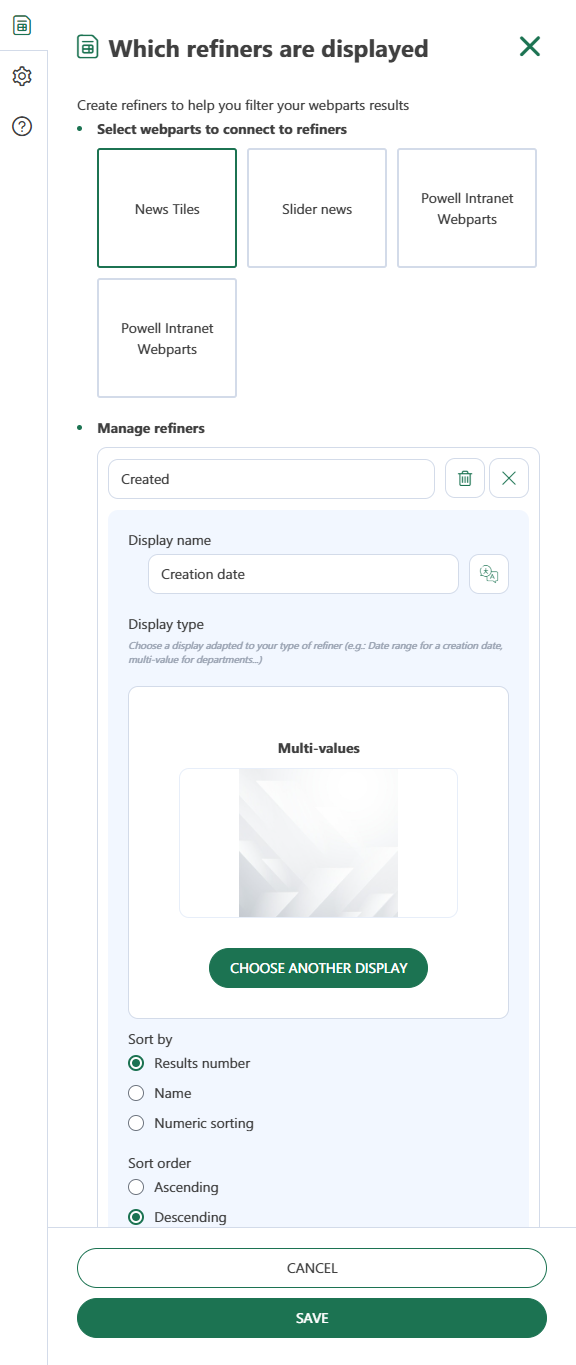Click Choose Another Display button
The height and width of the screenshot is (1365, 576).
pyautogui.click(x=318, y=968)
